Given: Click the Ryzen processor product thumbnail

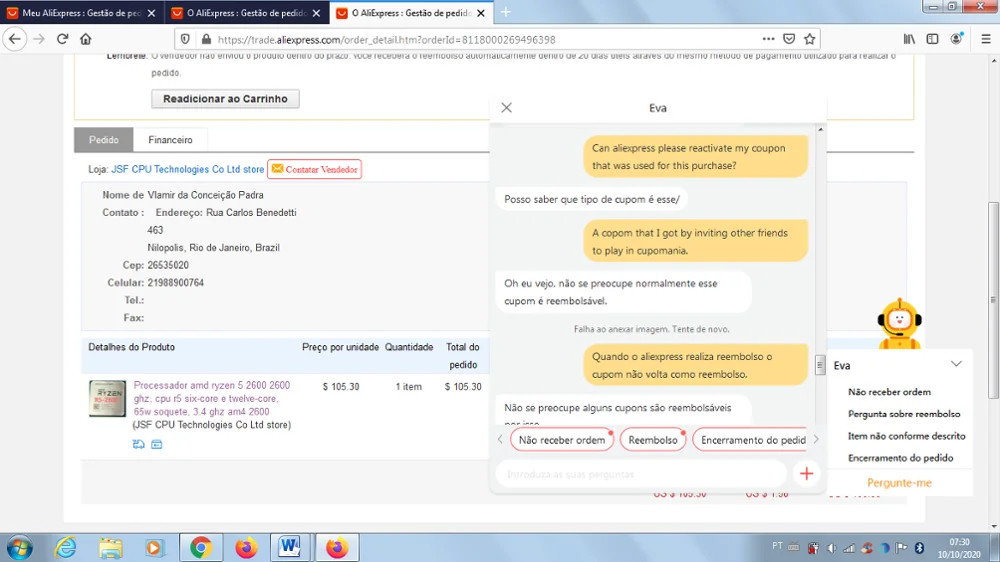Looking at the screenshot, I should tap(107, 398).
